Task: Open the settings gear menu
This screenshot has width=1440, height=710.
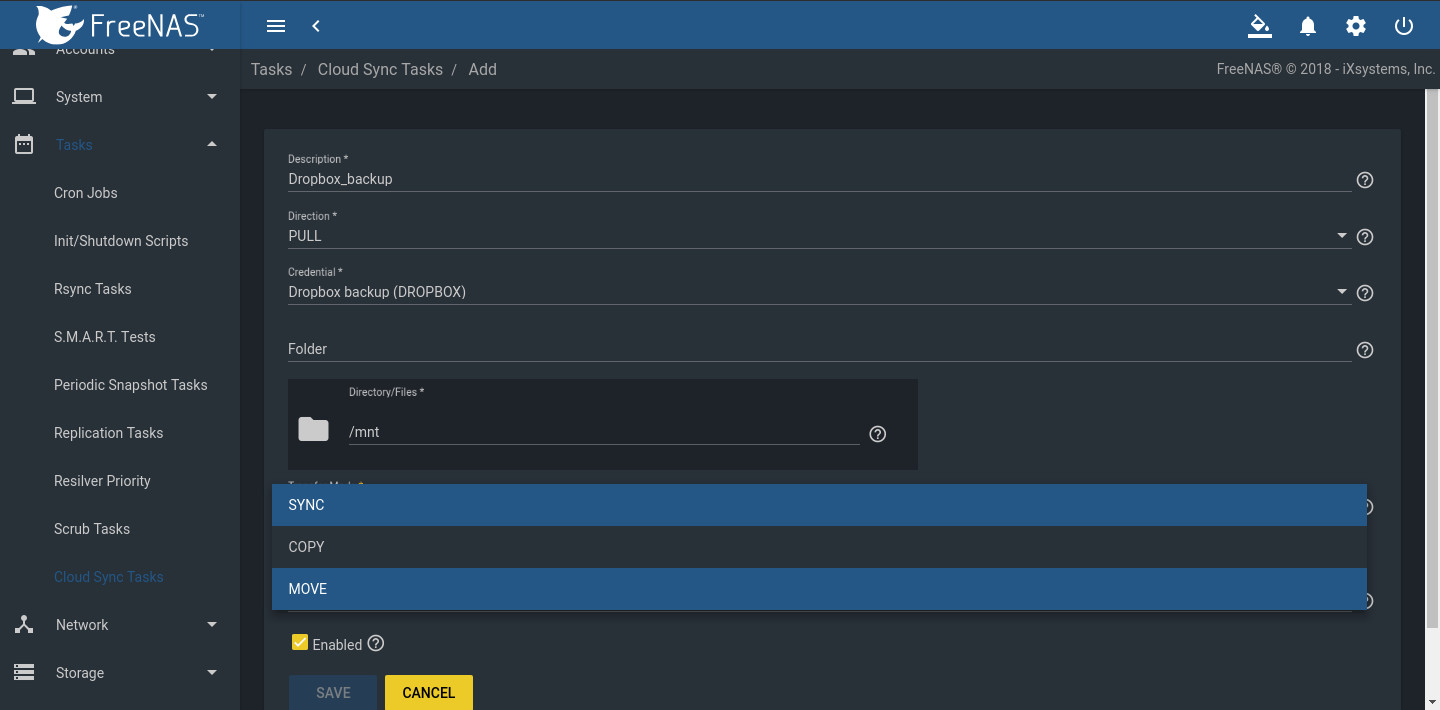Action: pos(1356,26)
